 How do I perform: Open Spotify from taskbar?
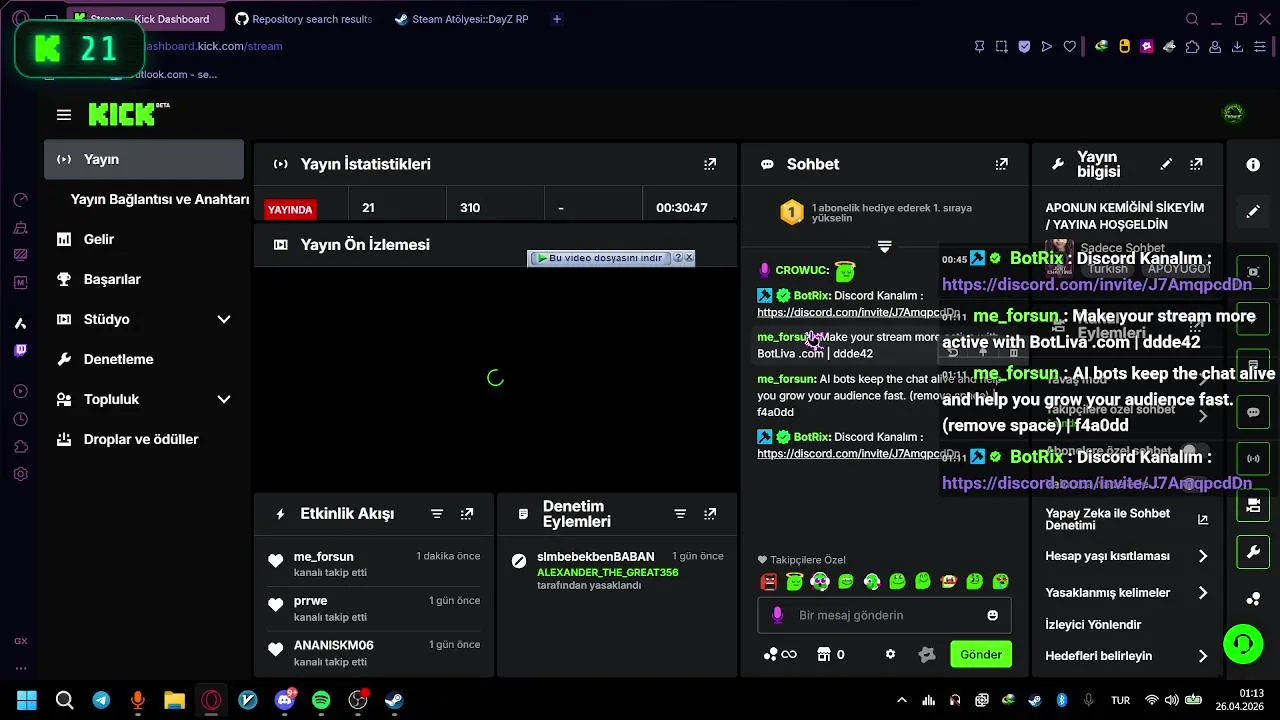point(321,700)
